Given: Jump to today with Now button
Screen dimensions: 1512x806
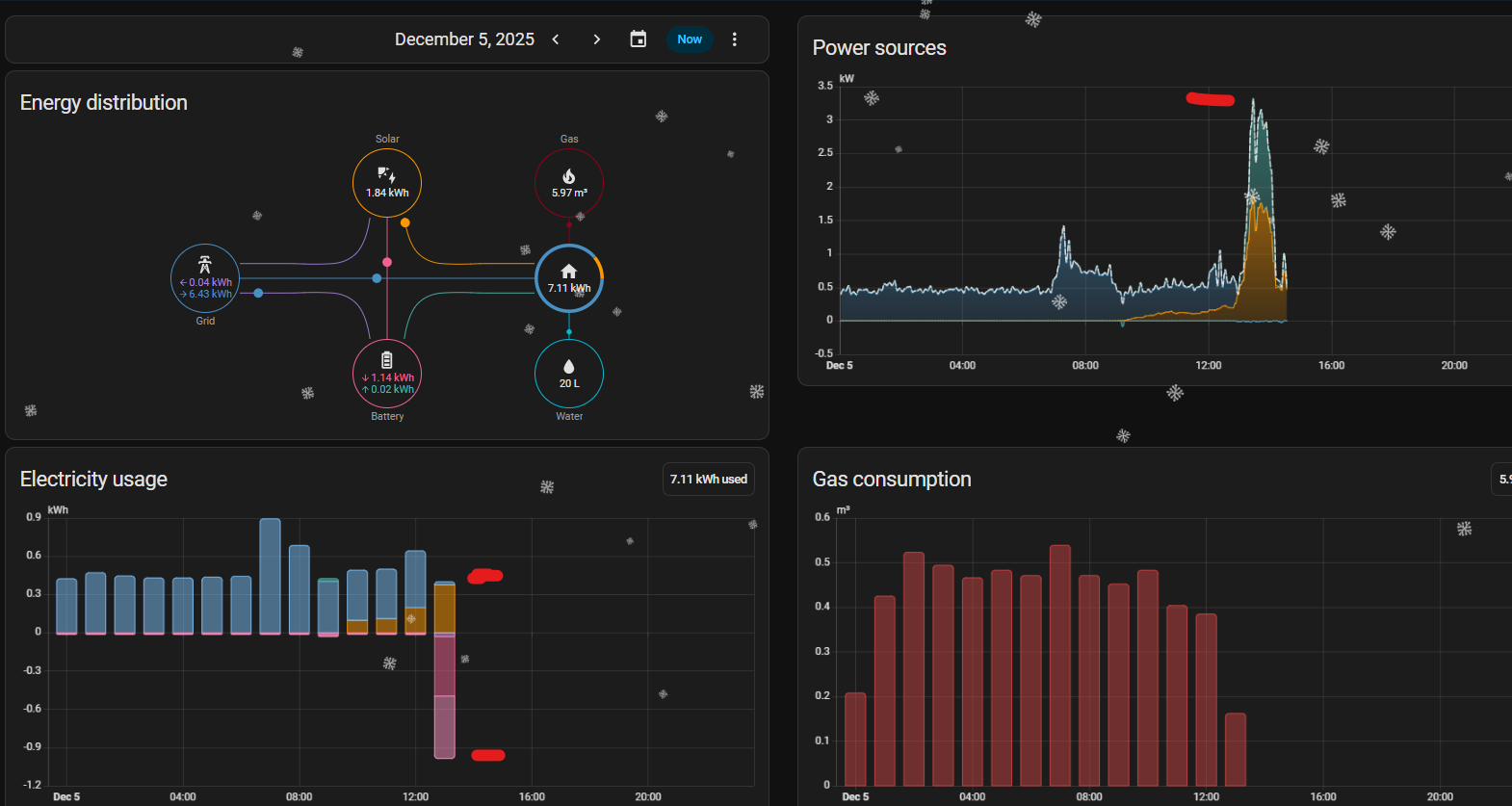Looking at the screenshot, I should pos(690,39).
